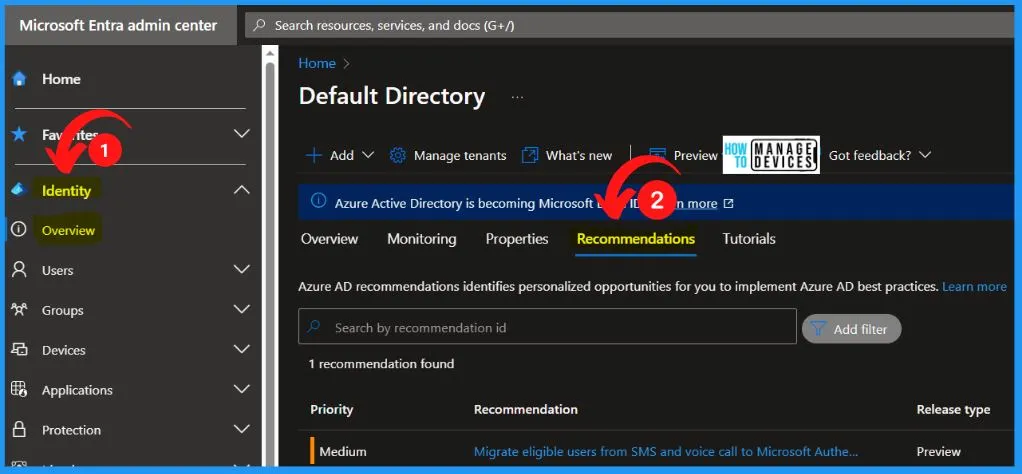Viewport: 1022px width, 474px height.
Task: Click the plus icon beside Add
Action: click(x=314, y=155)
